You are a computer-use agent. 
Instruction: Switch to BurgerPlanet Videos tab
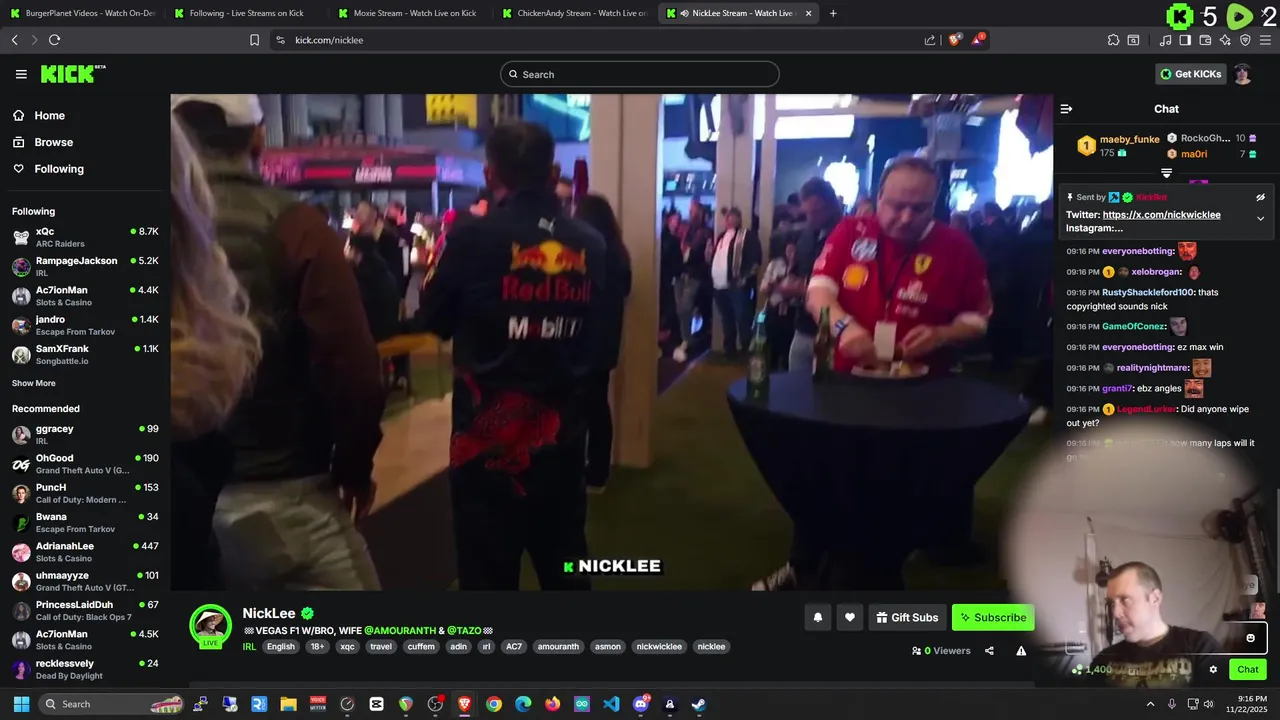[82, 13]
